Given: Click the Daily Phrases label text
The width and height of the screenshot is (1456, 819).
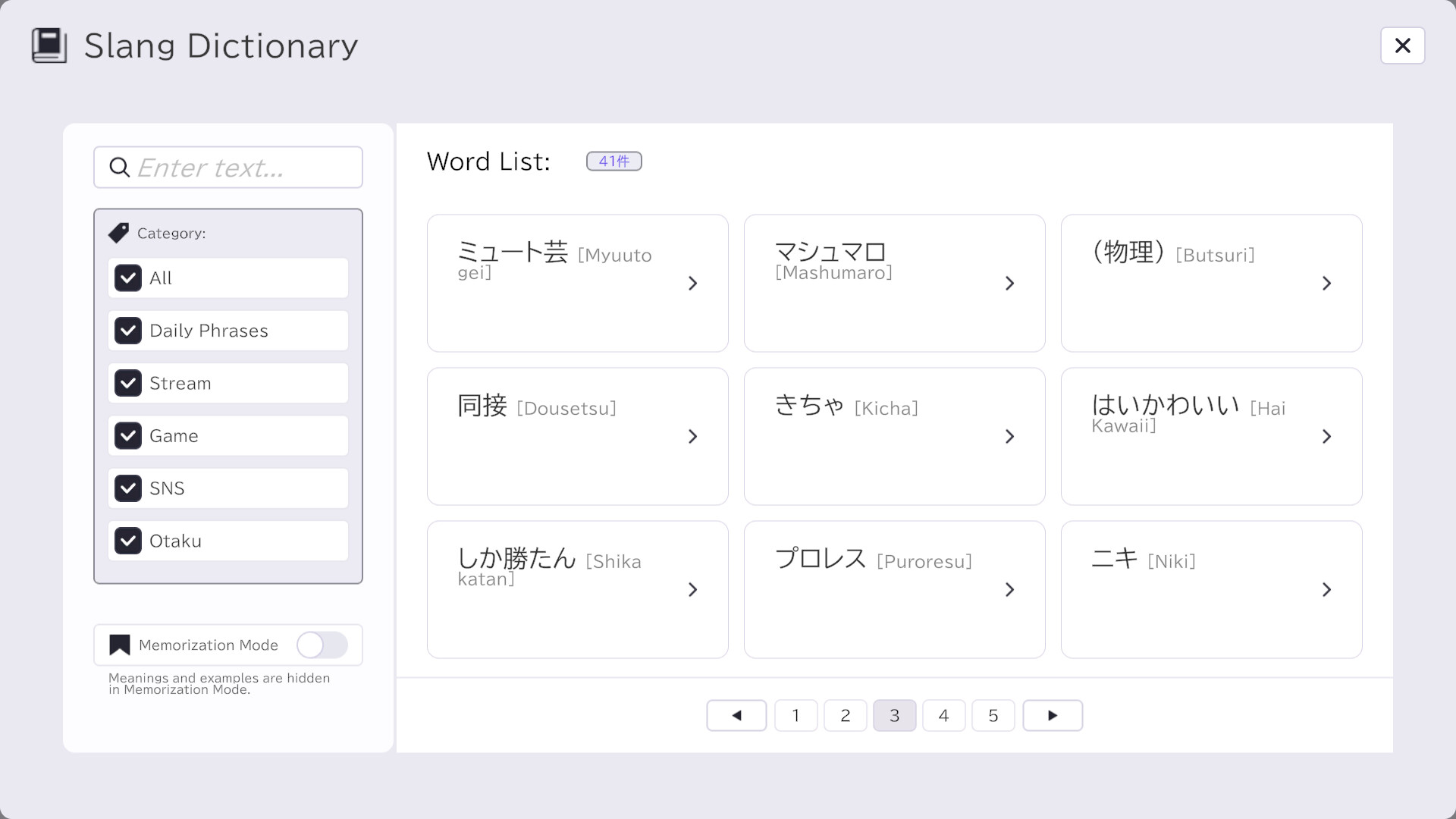Looking at the screenshot, I should coord(209,331).
